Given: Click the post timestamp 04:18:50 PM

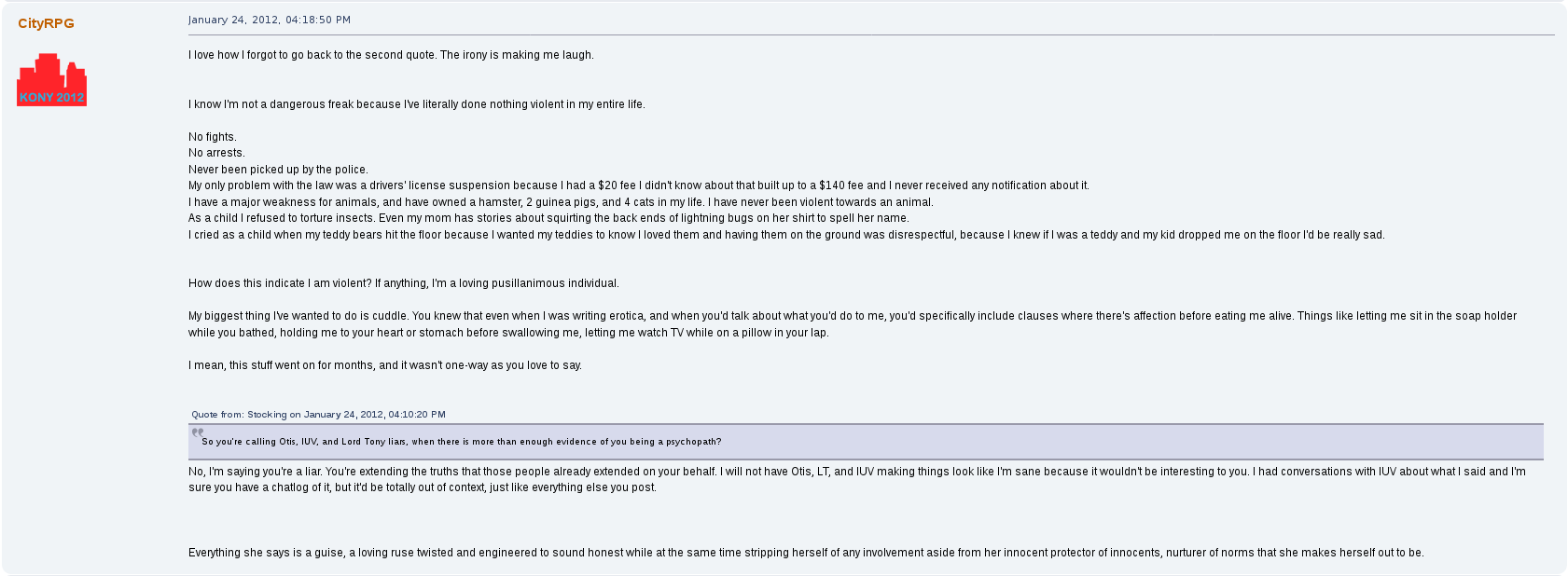Looking at the screenshot, I should pyautogui.click(x=270, y=20).
